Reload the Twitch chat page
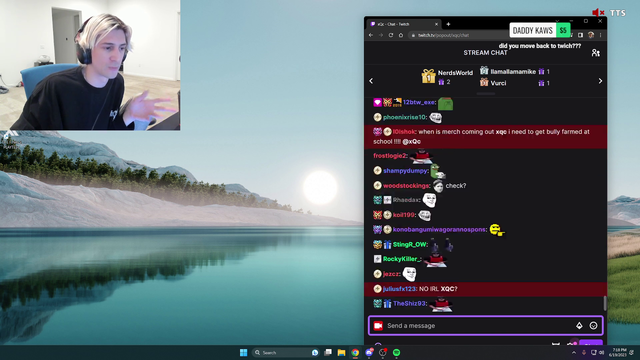 [391, 35]
